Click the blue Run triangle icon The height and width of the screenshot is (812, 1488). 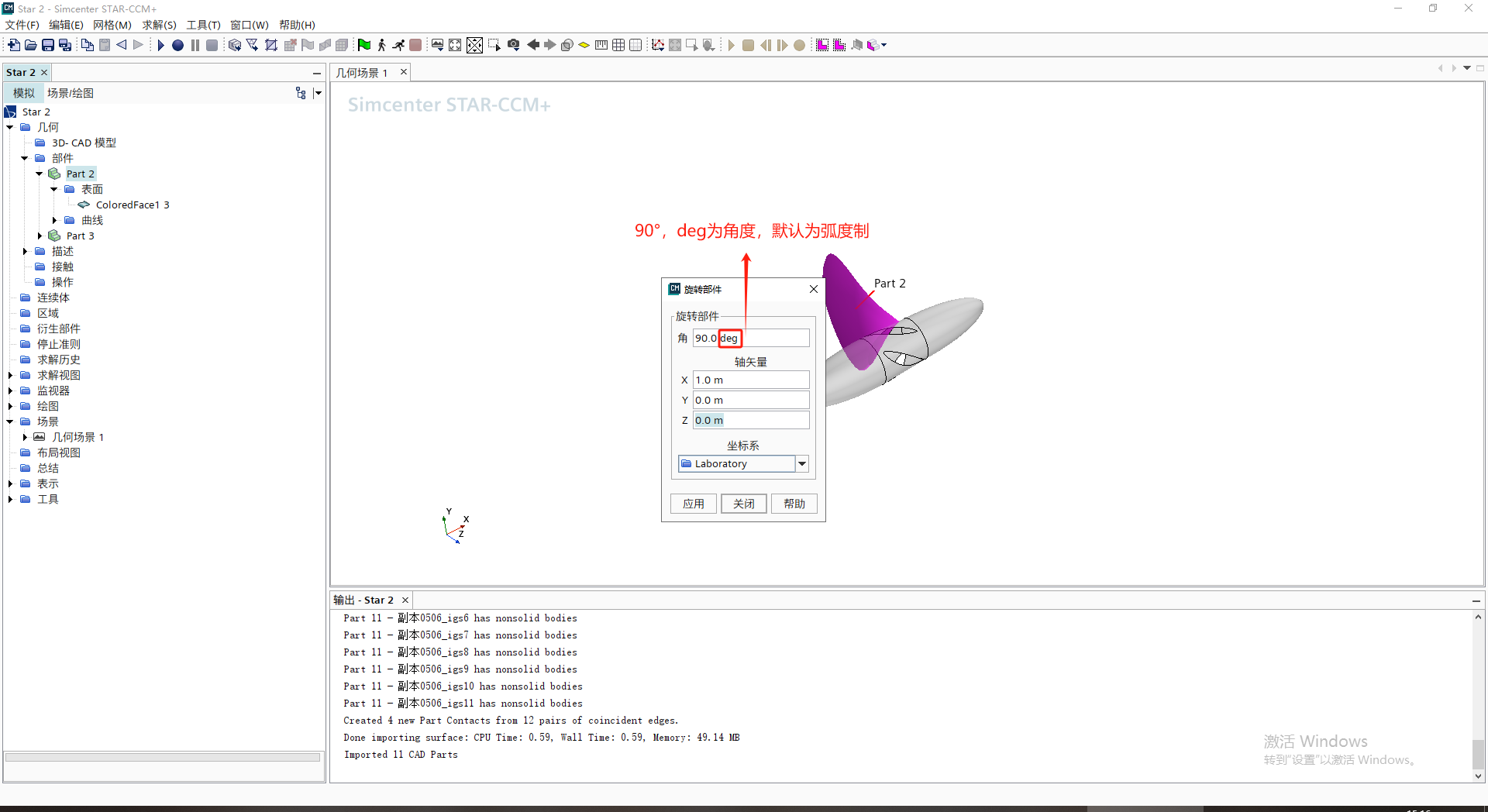pyautogui.click(x=160, y=45)
